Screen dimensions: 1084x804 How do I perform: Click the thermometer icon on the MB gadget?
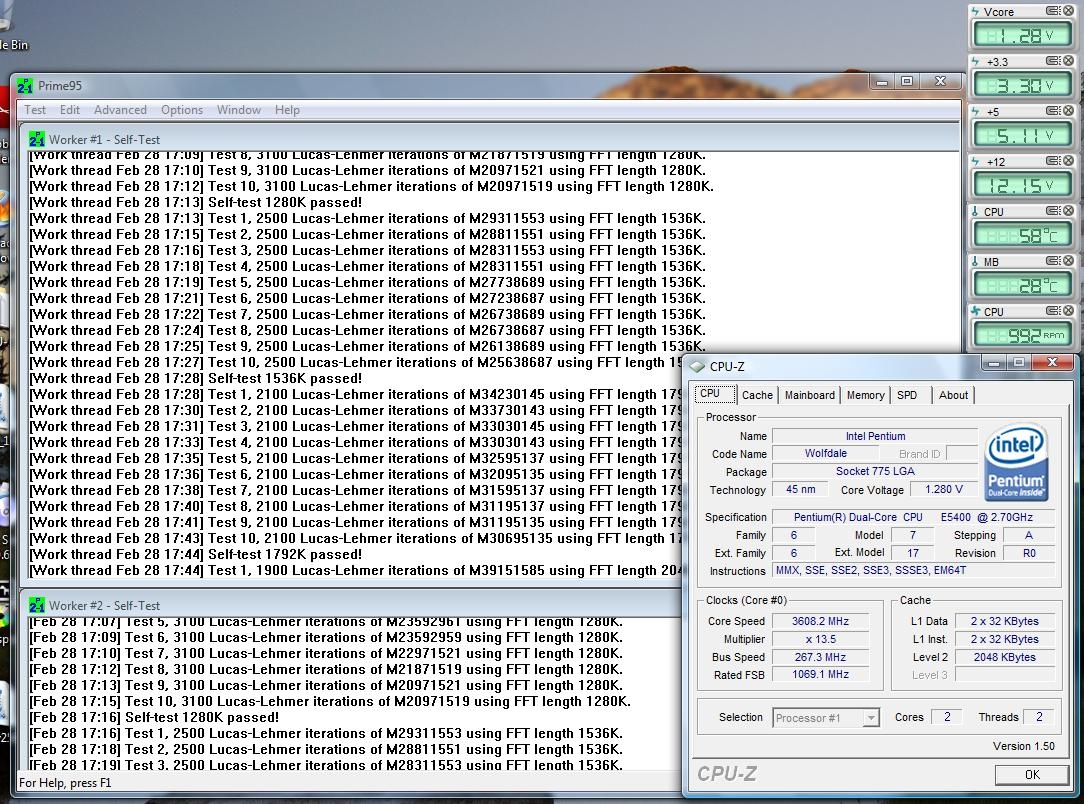(975, 262)
